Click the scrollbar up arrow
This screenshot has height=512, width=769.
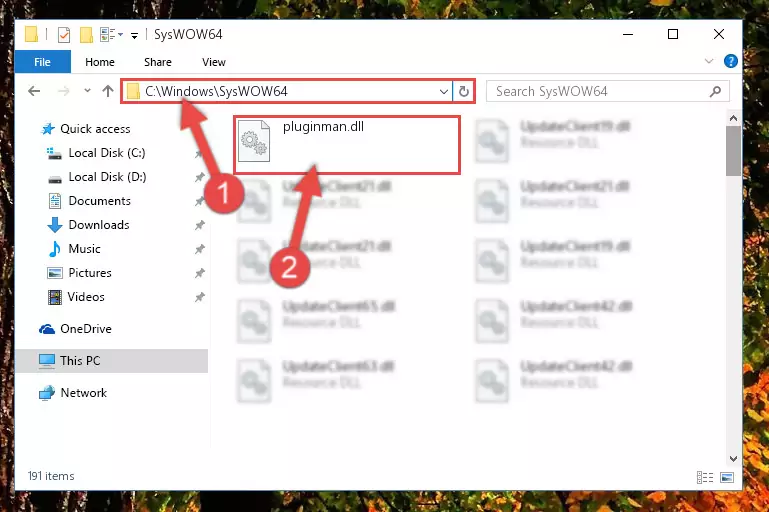(733, 118)
